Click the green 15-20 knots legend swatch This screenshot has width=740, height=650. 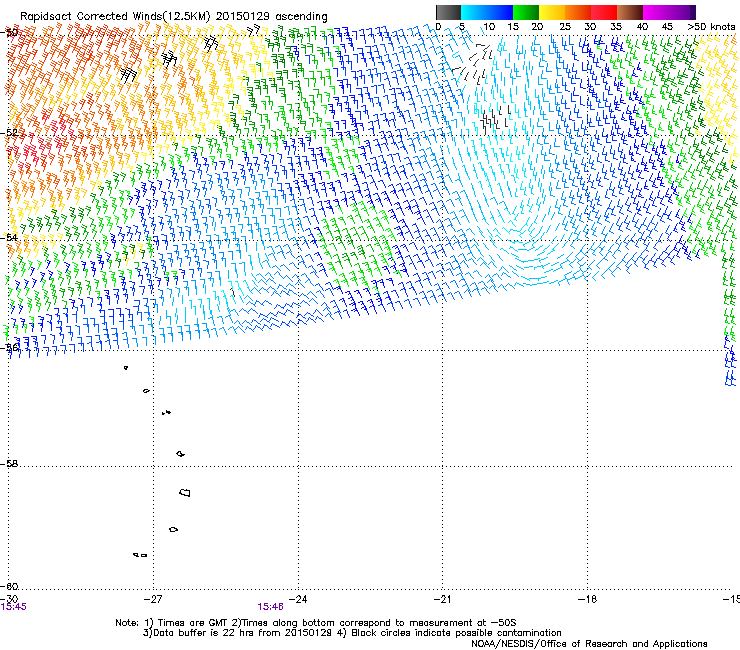pyautogui.click(x=525, y=12)
